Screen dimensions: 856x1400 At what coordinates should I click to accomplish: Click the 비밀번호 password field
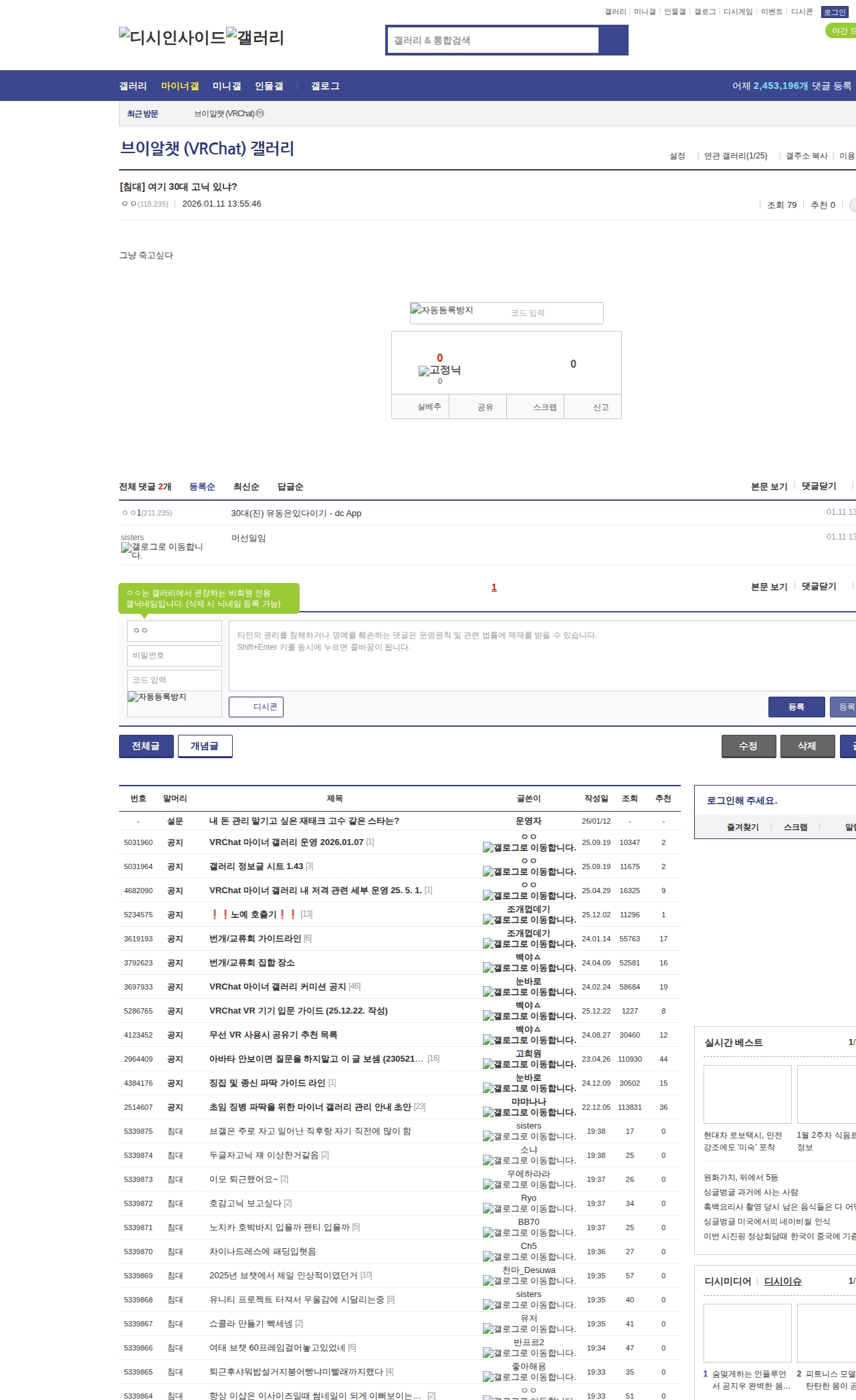[175, 655]
